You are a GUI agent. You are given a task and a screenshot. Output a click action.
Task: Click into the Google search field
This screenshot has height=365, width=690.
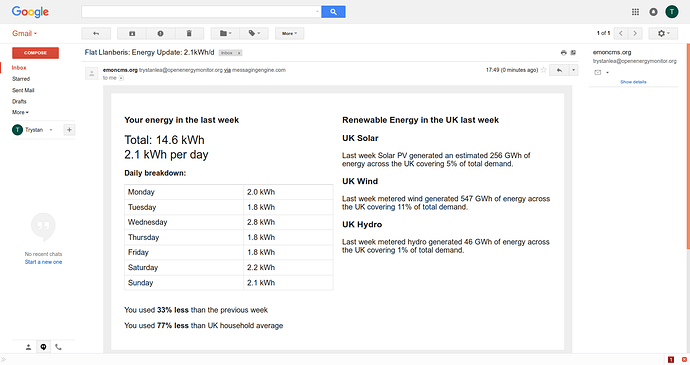tap(198, 12)
